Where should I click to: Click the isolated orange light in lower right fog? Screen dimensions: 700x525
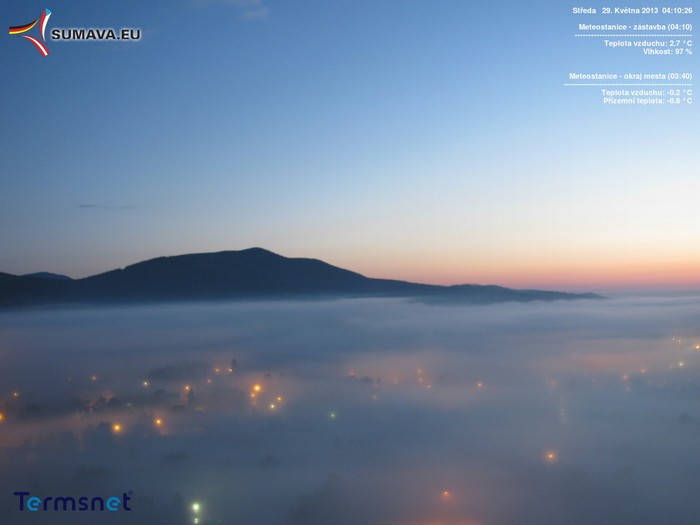pyautogui.click(x=550, y=456)
